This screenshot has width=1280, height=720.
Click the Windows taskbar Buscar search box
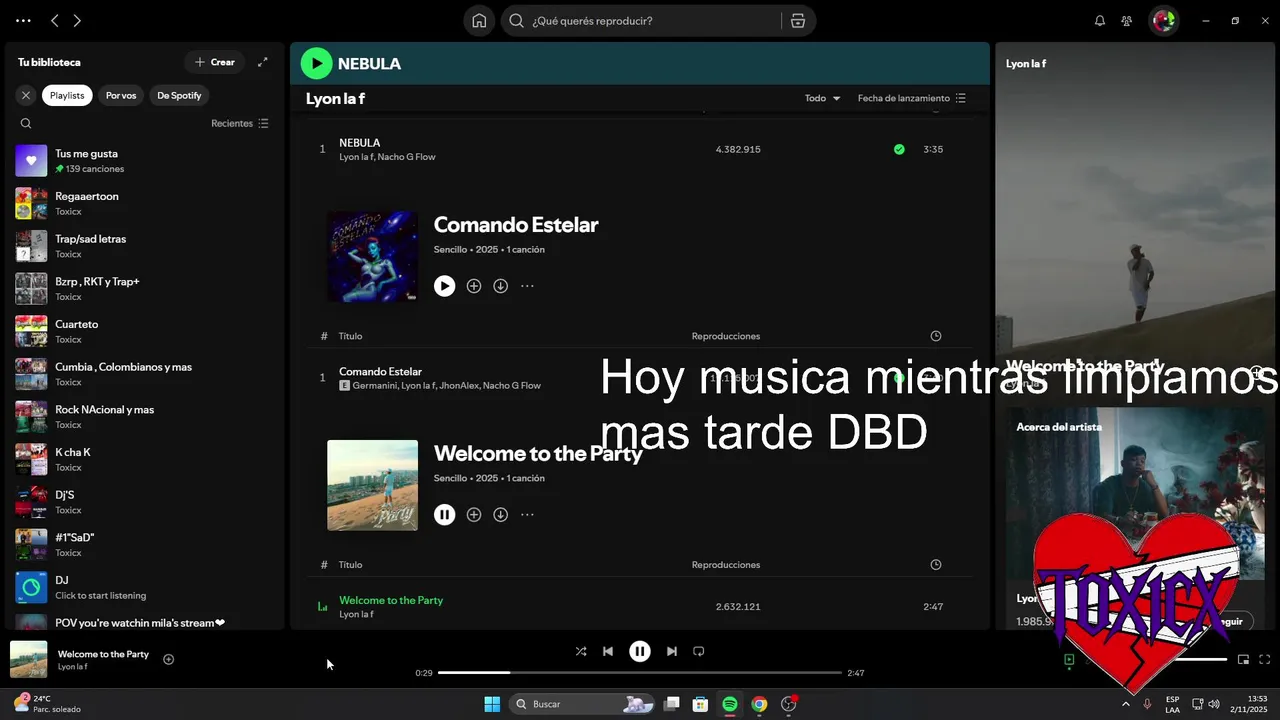tap(584, 704)
